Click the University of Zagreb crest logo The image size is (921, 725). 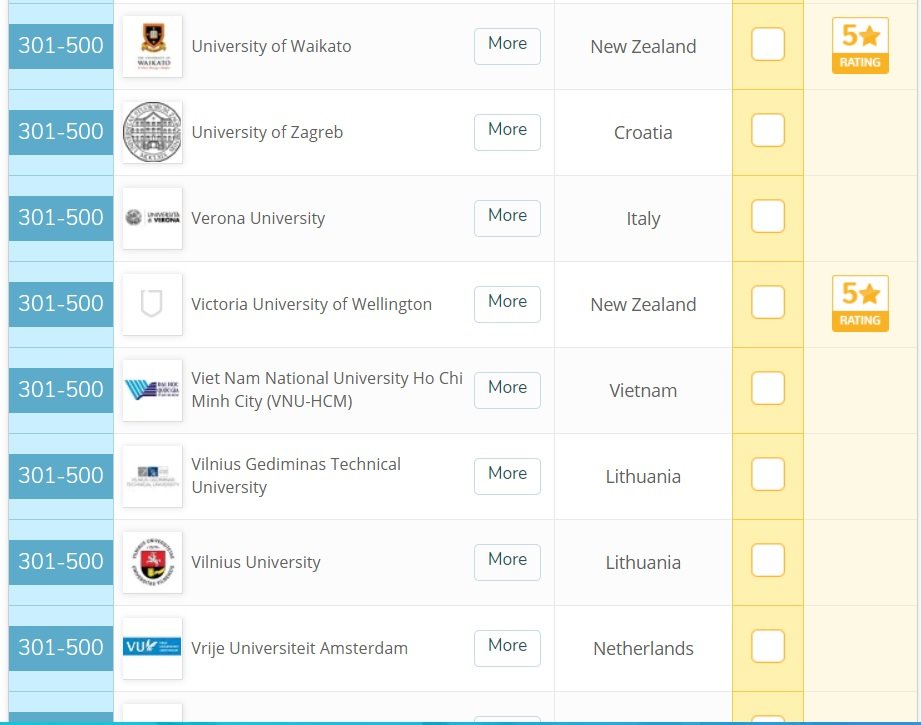152,132
